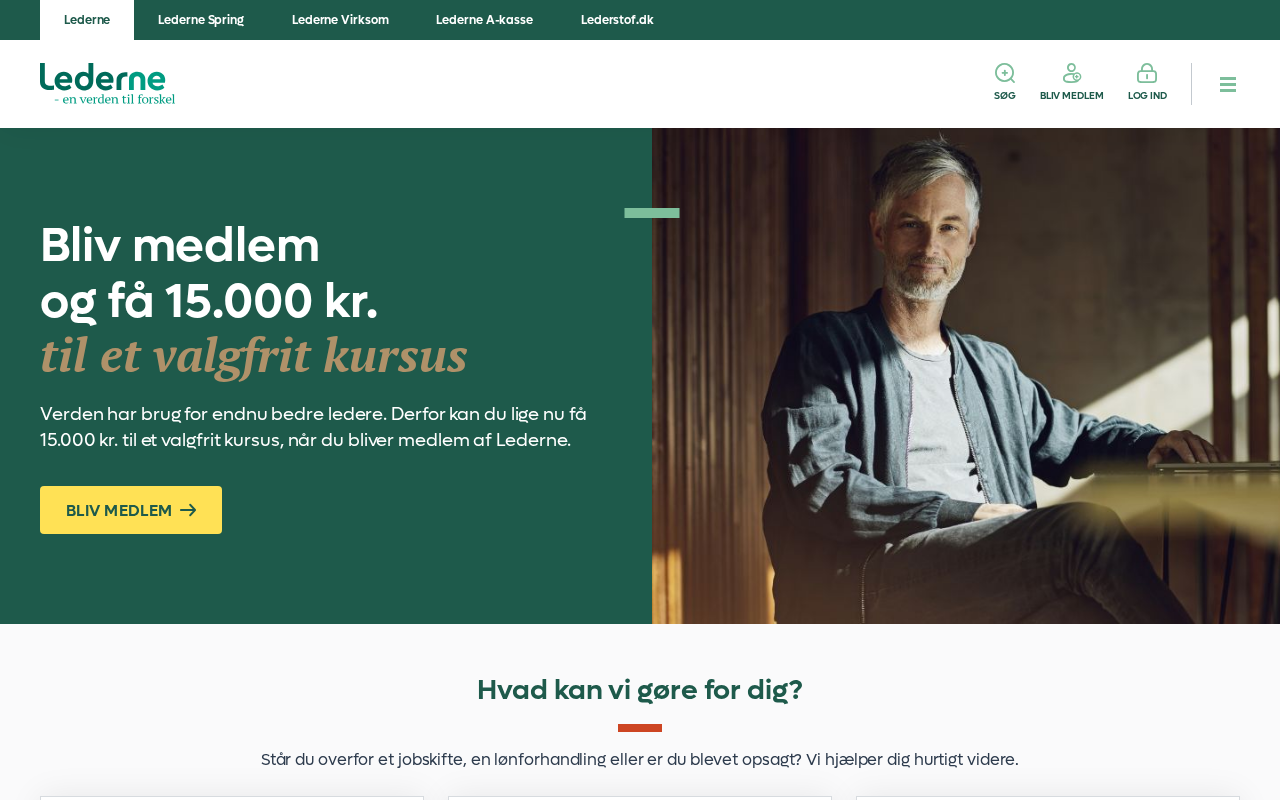Viewport: 1280px width, 800px height.
Task: Click the Log ind padlock icon
Action: click(x=1147, y=73)
